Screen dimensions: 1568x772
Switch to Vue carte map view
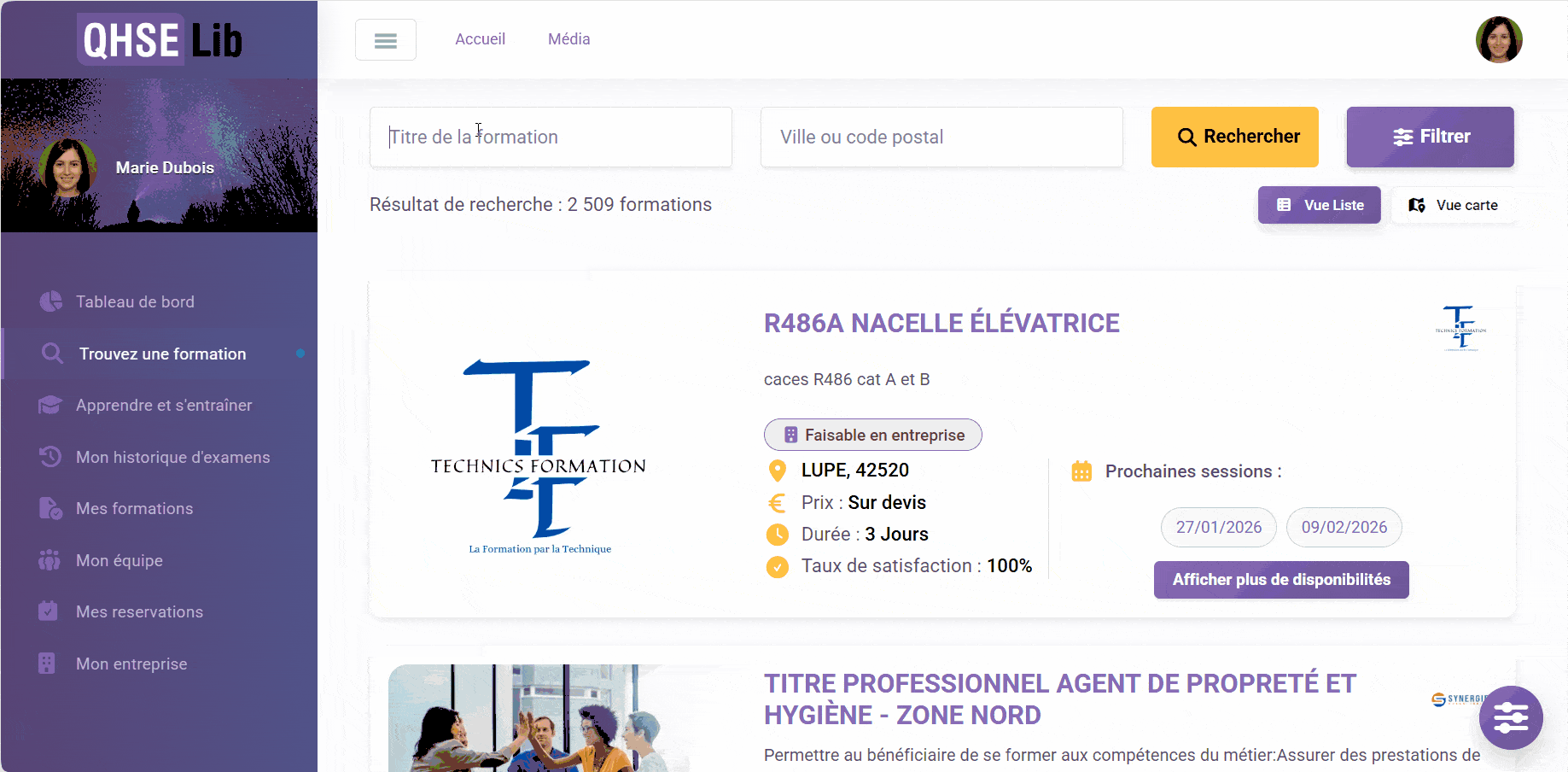coord(1454,205)
